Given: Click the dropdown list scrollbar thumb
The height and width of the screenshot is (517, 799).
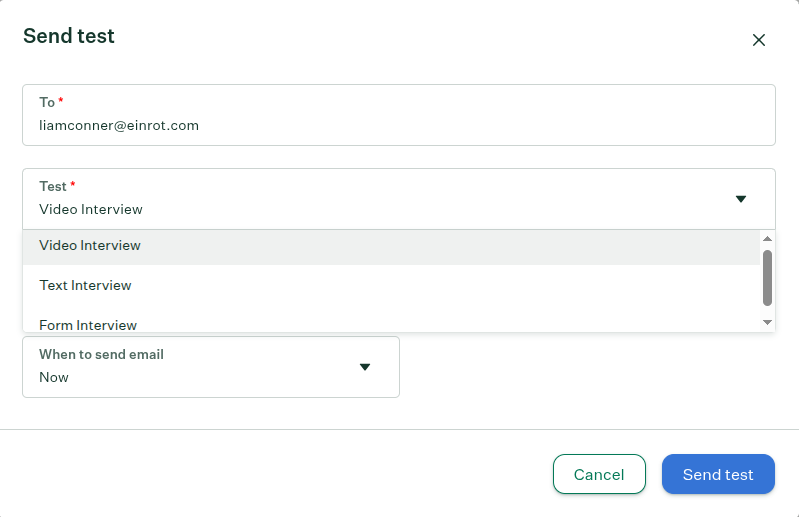Looking at the screenshot, I should (x=767, y=277).
